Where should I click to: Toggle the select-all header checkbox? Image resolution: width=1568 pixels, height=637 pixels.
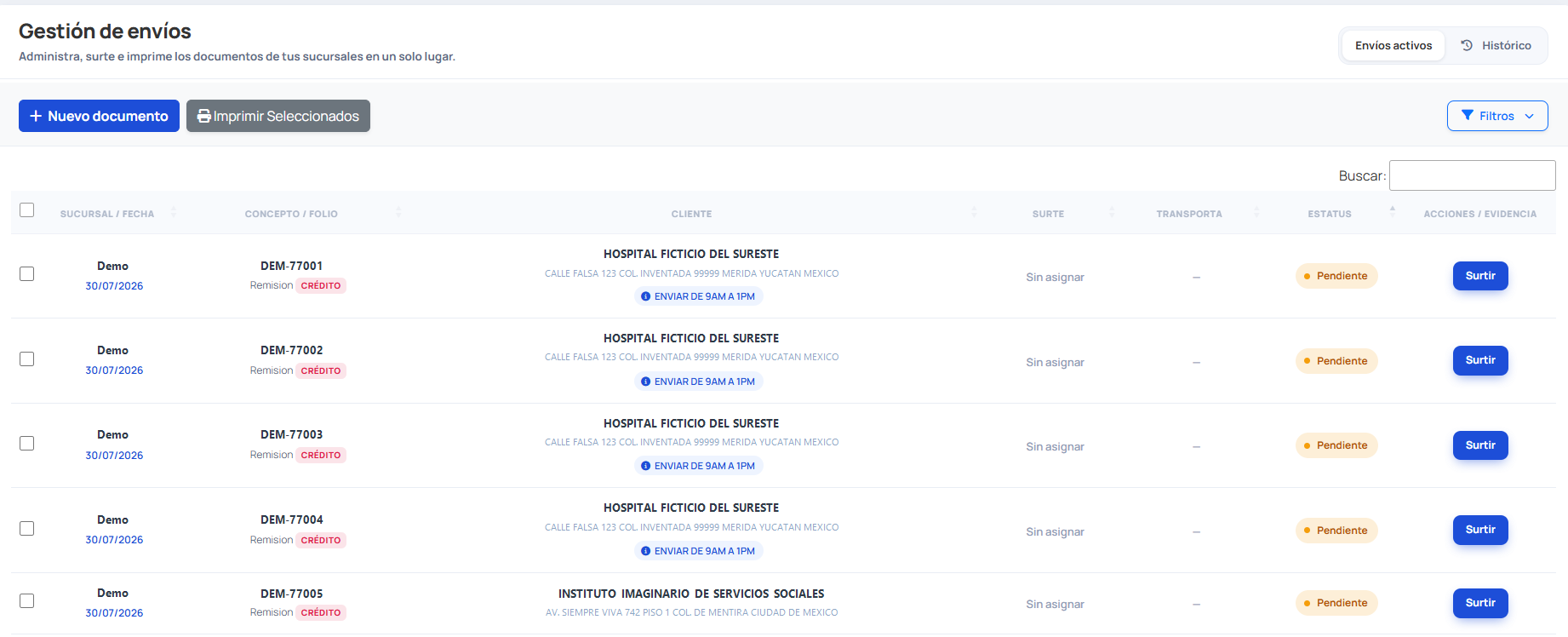(x=27, y=209)
